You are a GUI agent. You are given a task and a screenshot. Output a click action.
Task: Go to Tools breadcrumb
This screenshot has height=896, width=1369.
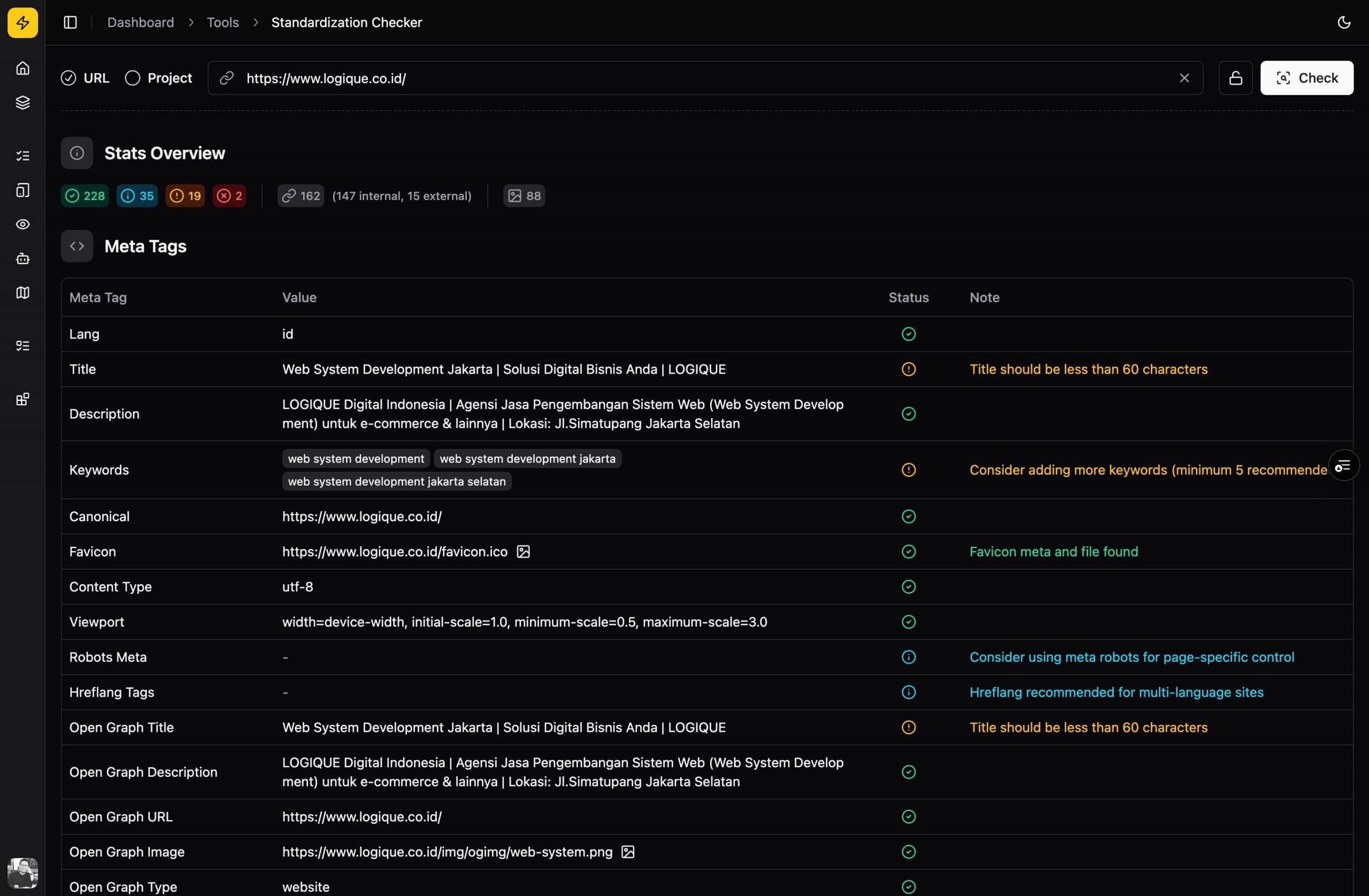222,22
